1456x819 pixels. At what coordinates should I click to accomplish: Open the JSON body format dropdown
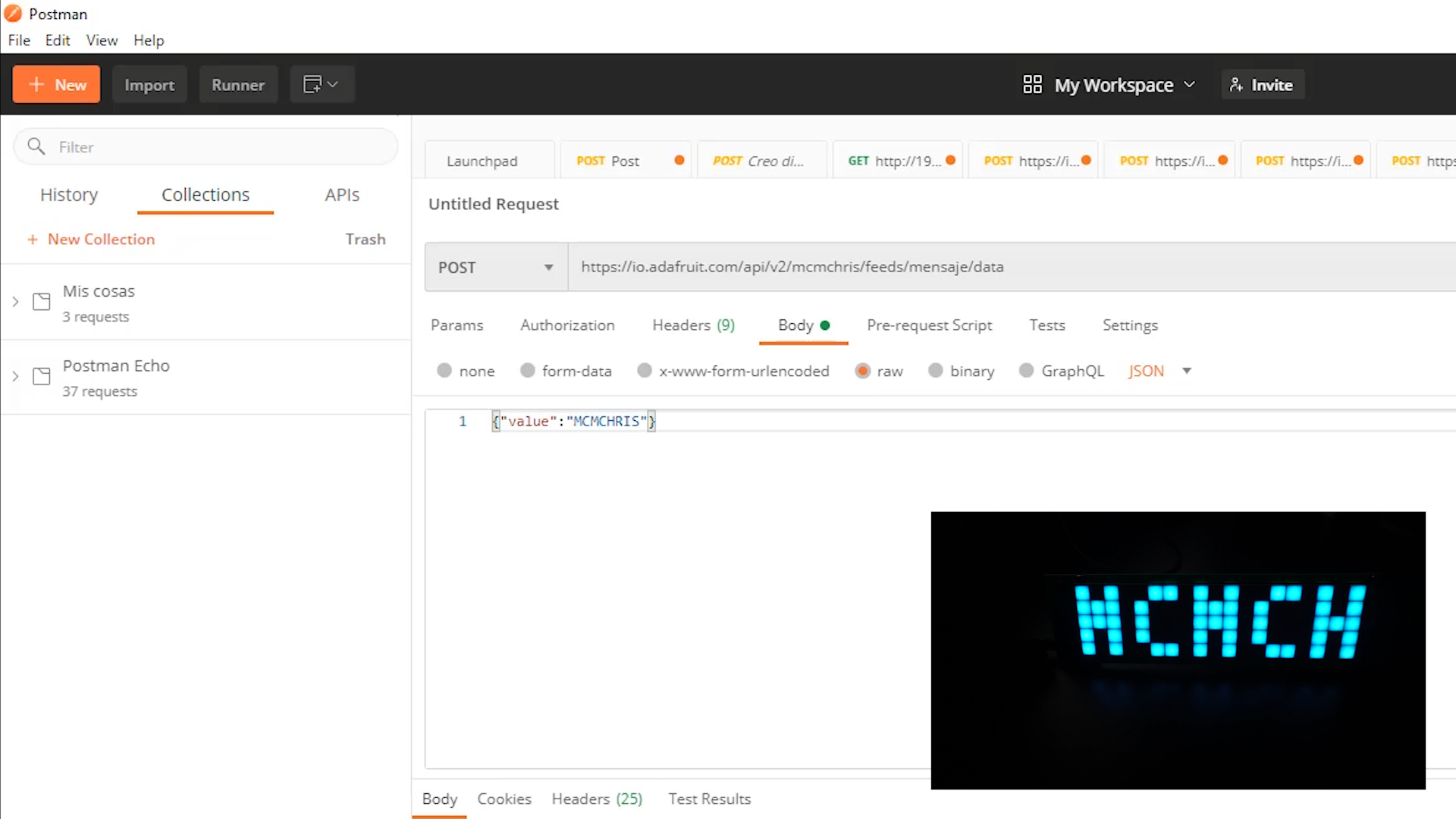coord(1159,371)
